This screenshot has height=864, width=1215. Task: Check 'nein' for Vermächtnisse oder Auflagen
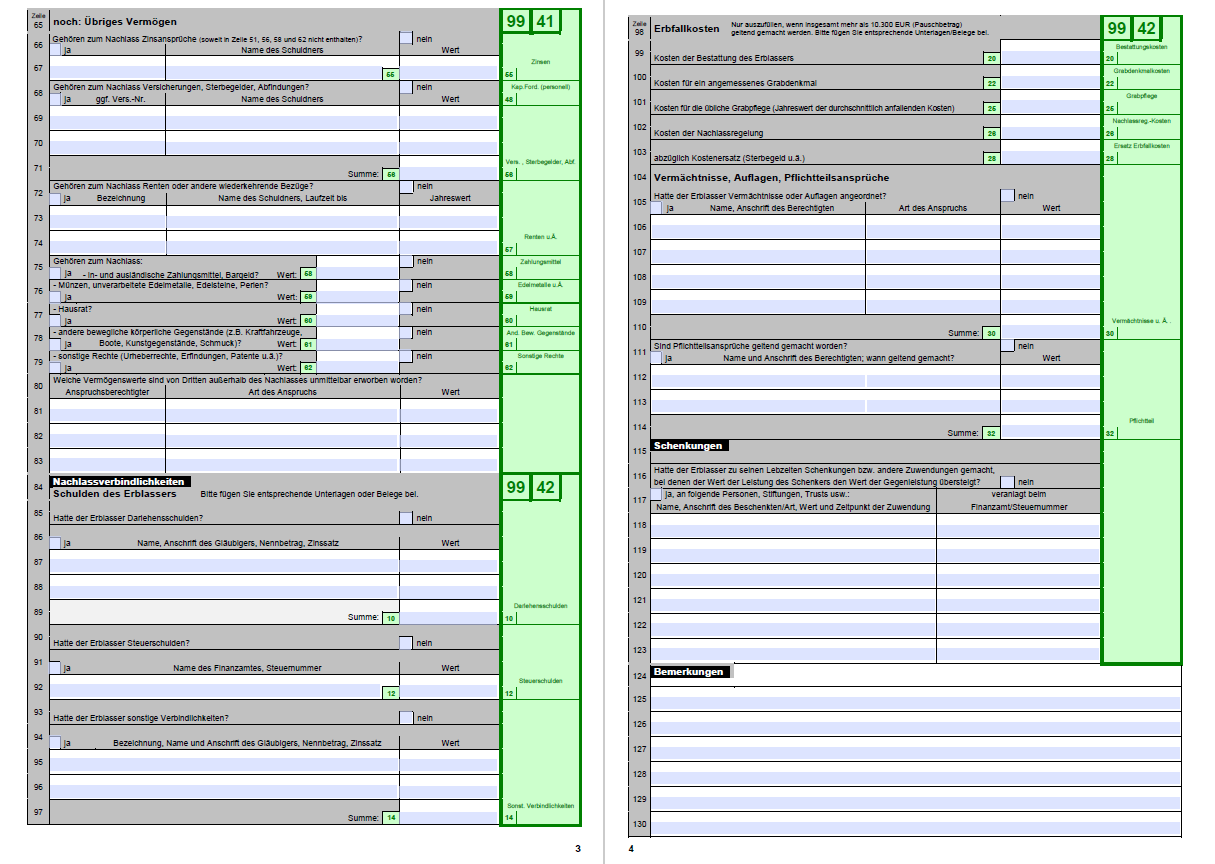click(1007, 196)
